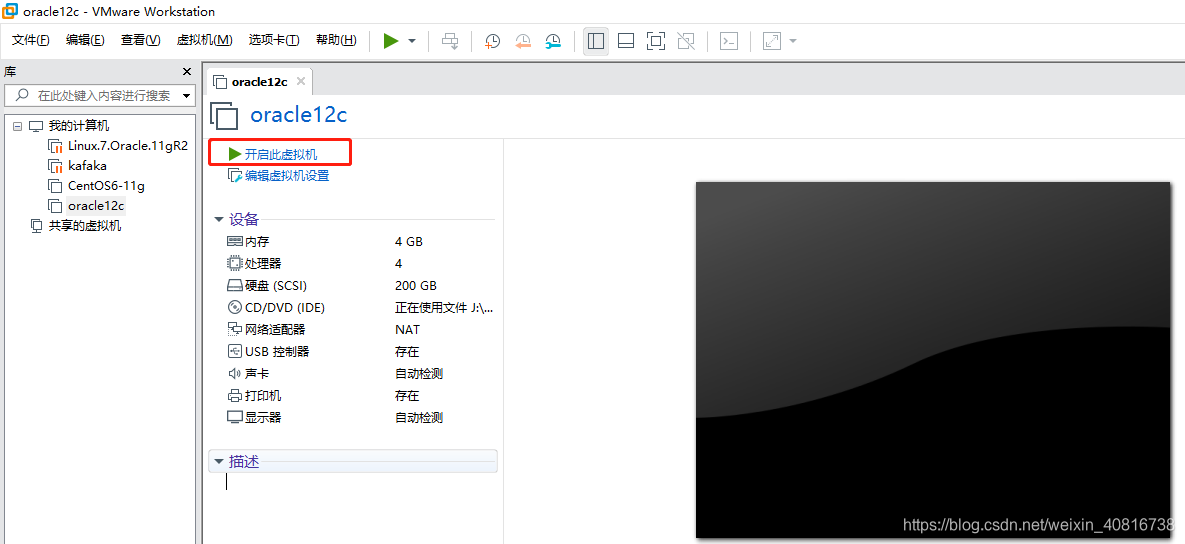Click the send Ctrl+Alt+Del toolbar icon

tap(450, 41)
